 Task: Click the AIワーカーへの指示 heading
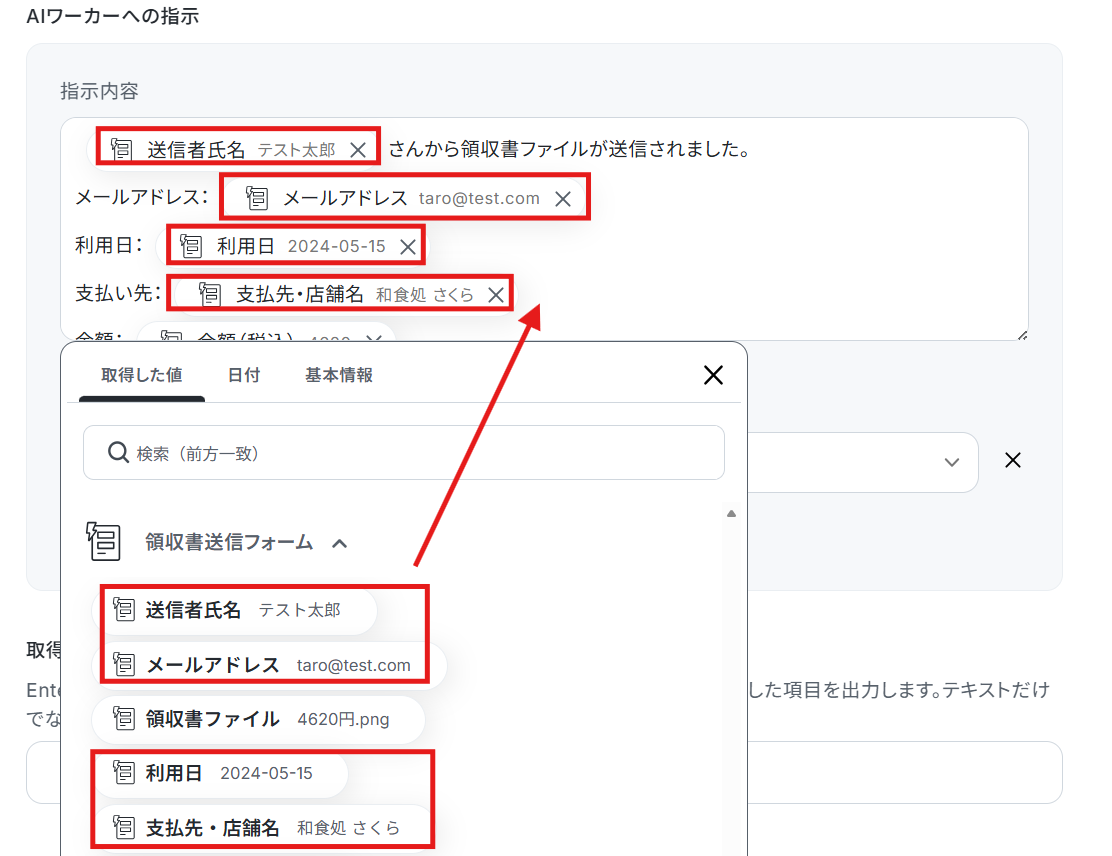[113, 16]
